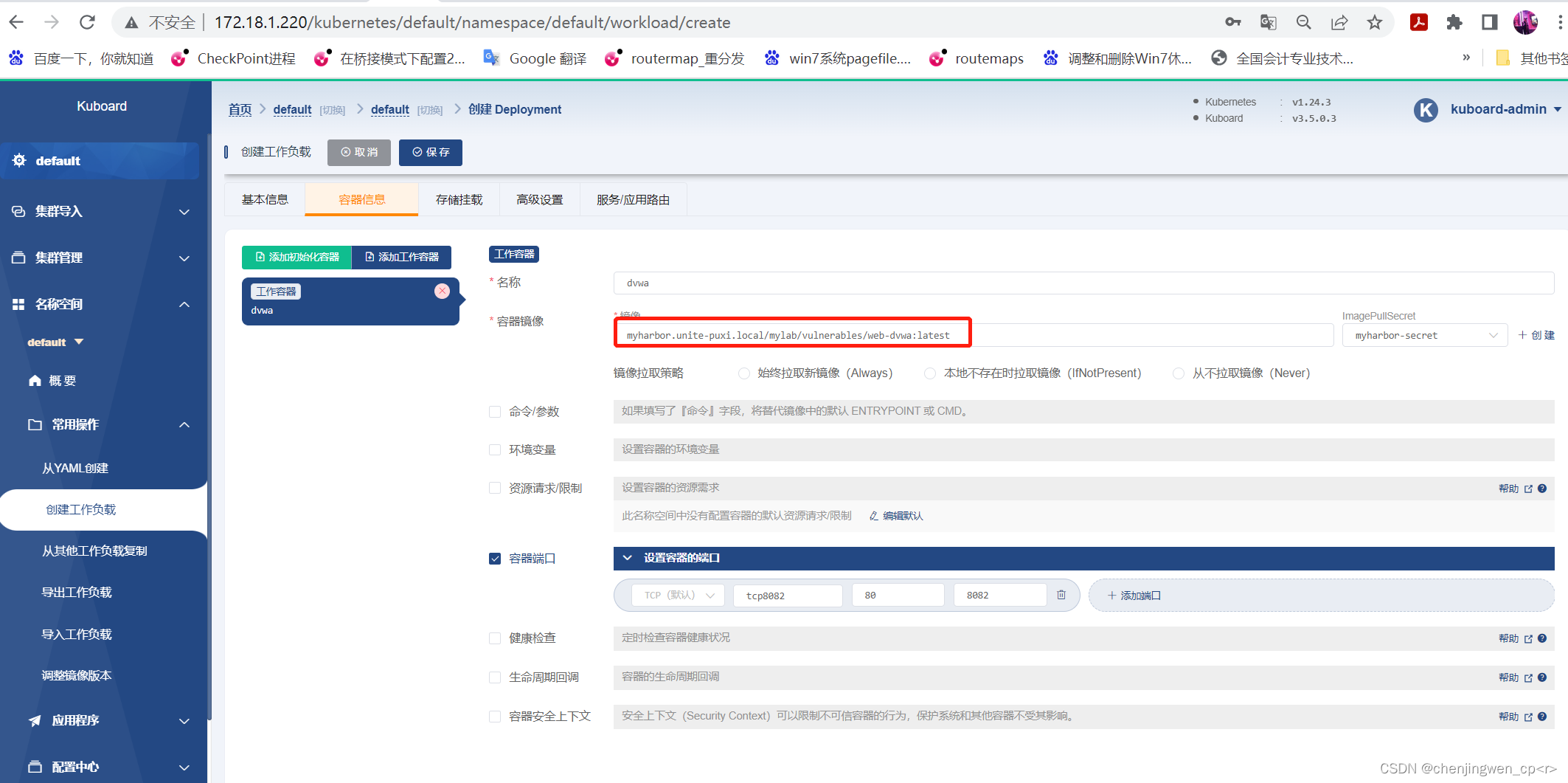Screen dimensions: 1568x783
Task: Switch to the 基本信息 tab
Action: (x=265, y=200)
